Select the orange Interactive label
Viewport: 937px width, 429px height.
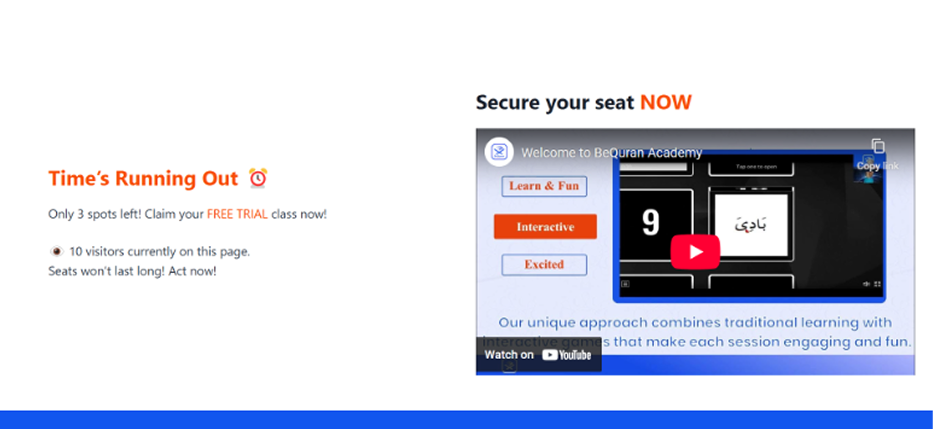click(545, 226)
